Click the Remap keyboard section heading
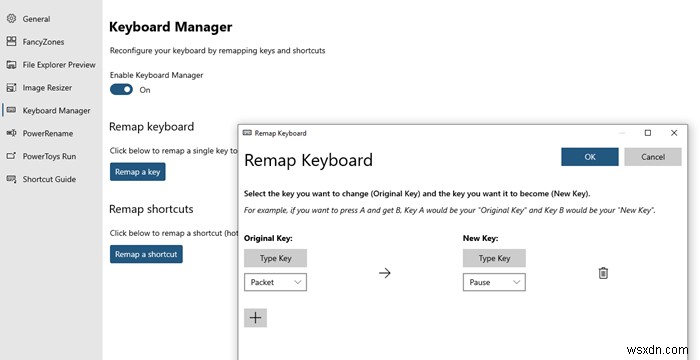 (151, 126)
